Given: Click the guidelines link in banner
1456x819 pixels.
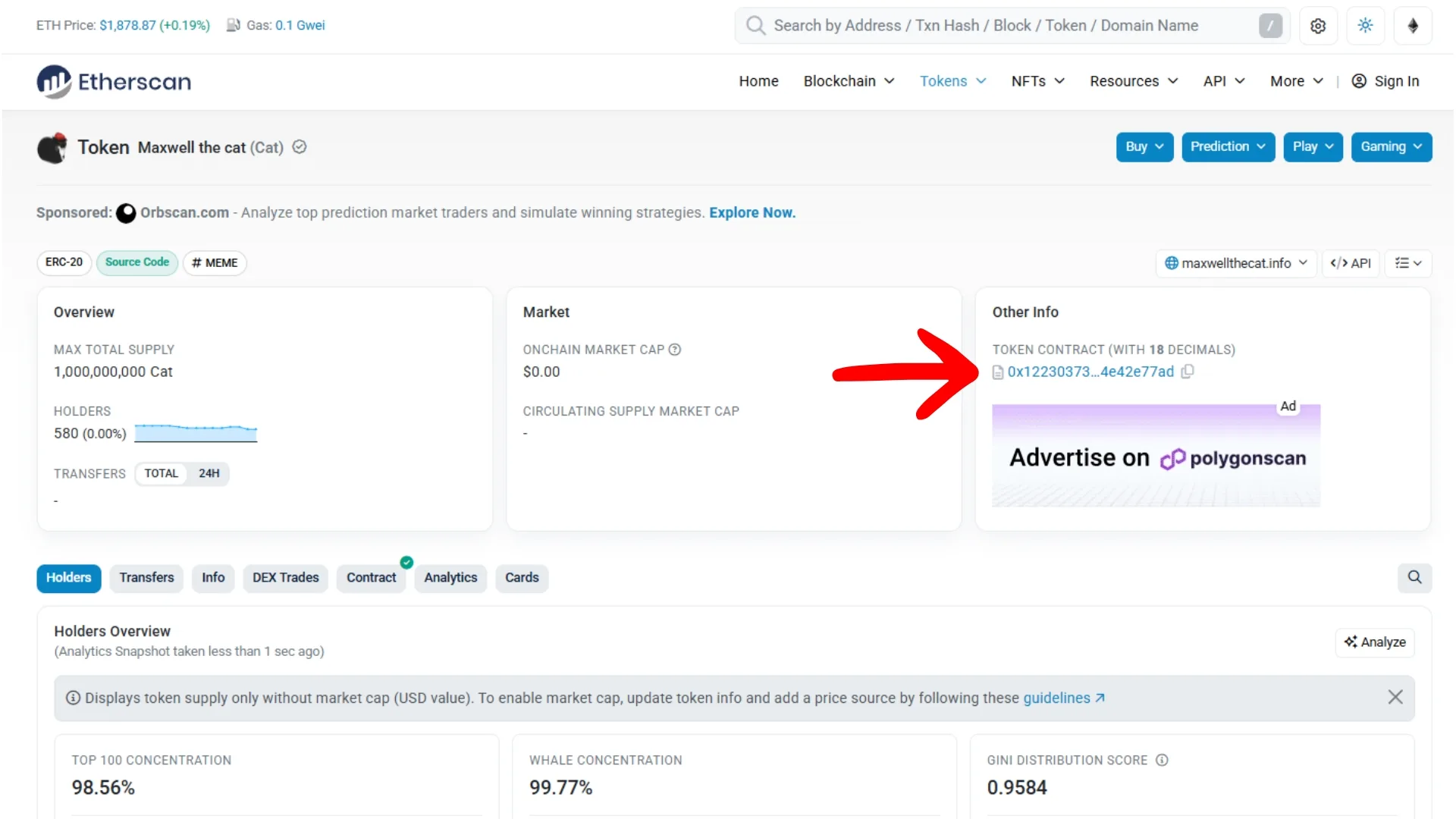Looking at the screenshot, I should coord(1064,698).
